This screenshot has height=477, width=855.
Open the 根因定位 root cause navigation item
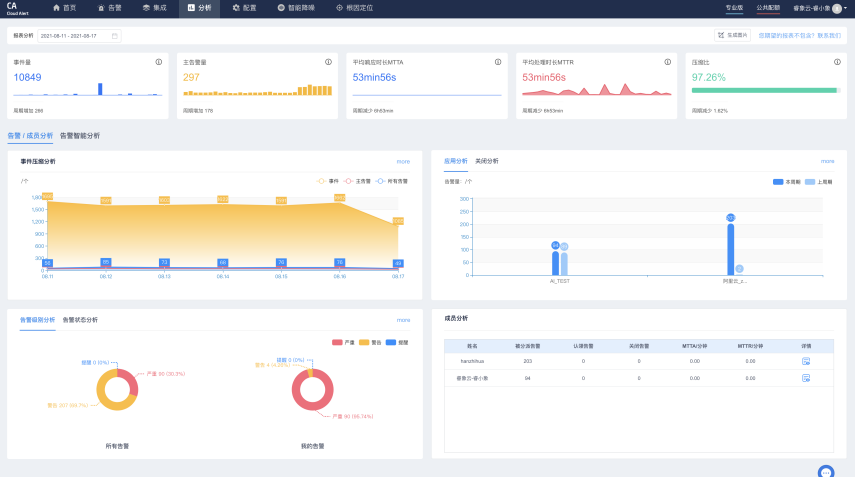354,8
